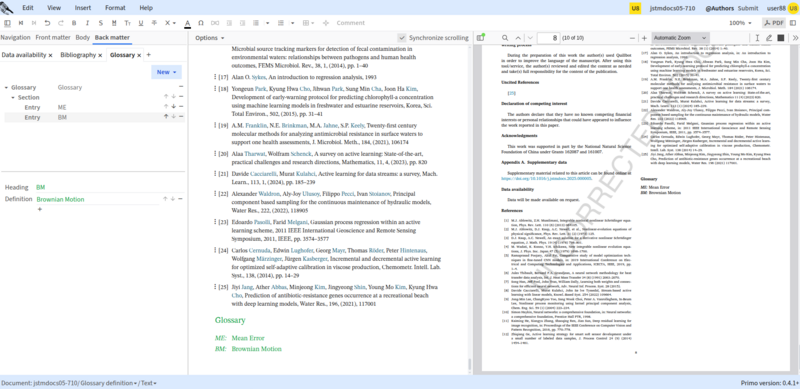Click the Comment button

pyautogui.click(x=351, y=23)
